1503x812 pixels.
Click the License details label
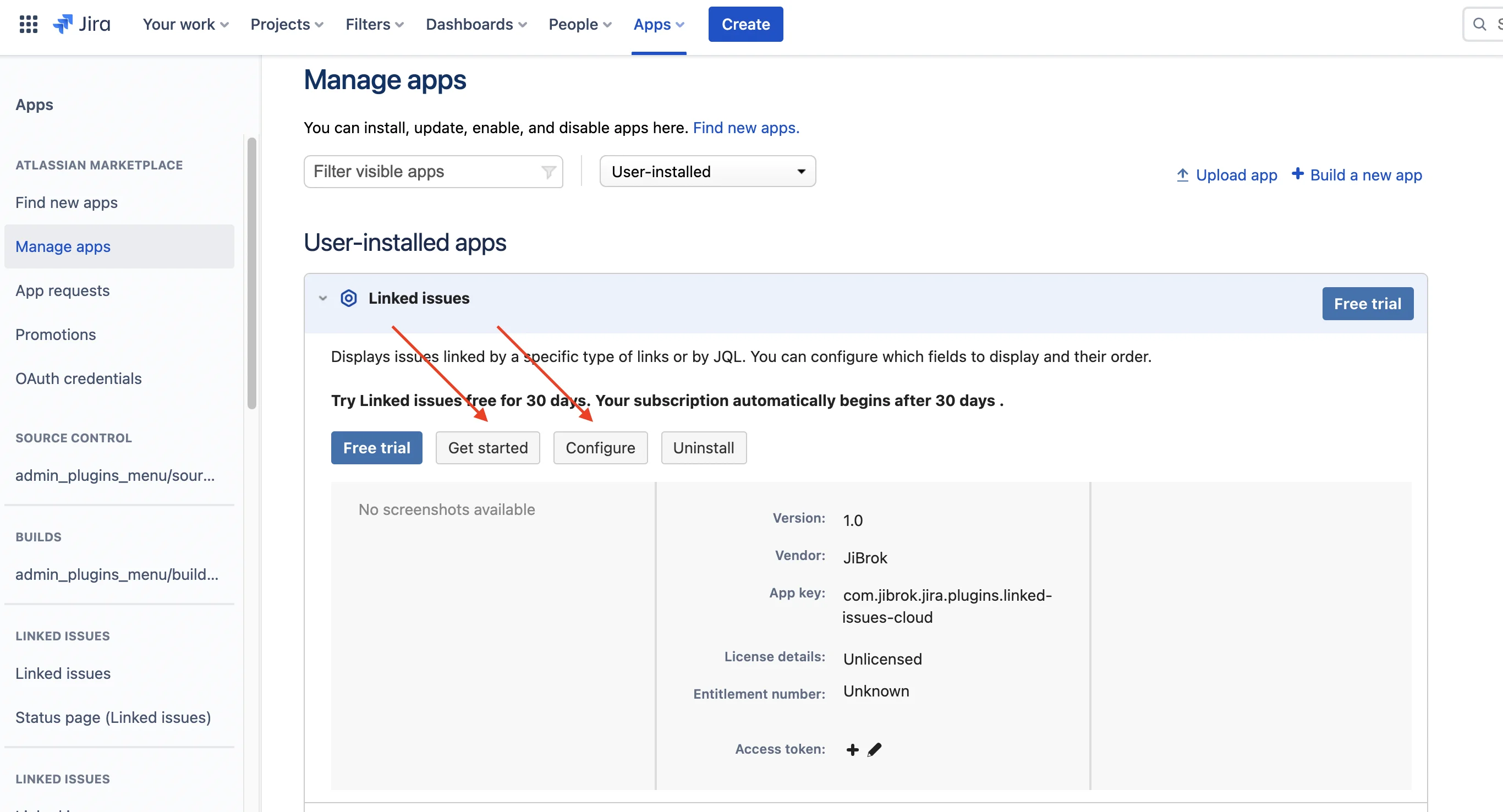tap(774, 656)
